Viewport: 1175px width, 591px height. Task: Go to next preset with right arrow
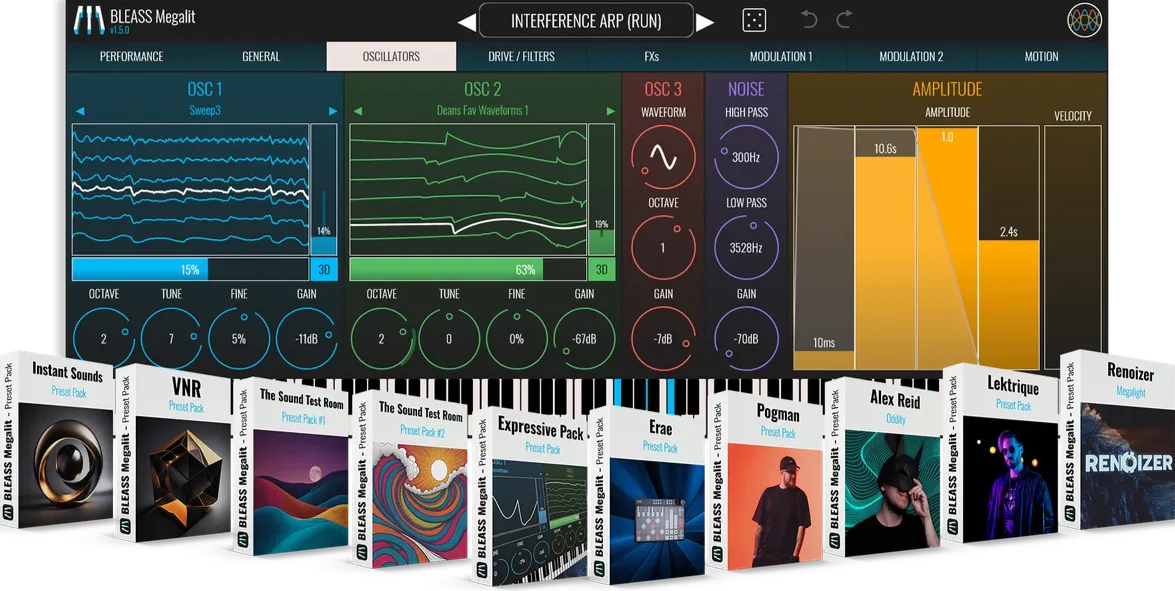704,22
